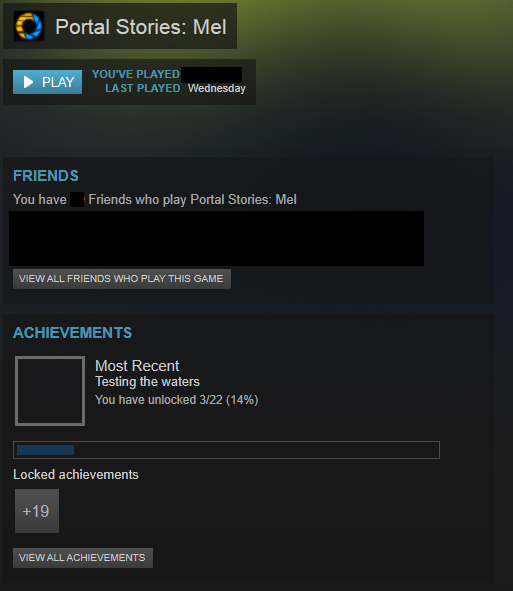Click the filled blue part of progress bar
The image size is (513, 591).
(x=45, y=450)
